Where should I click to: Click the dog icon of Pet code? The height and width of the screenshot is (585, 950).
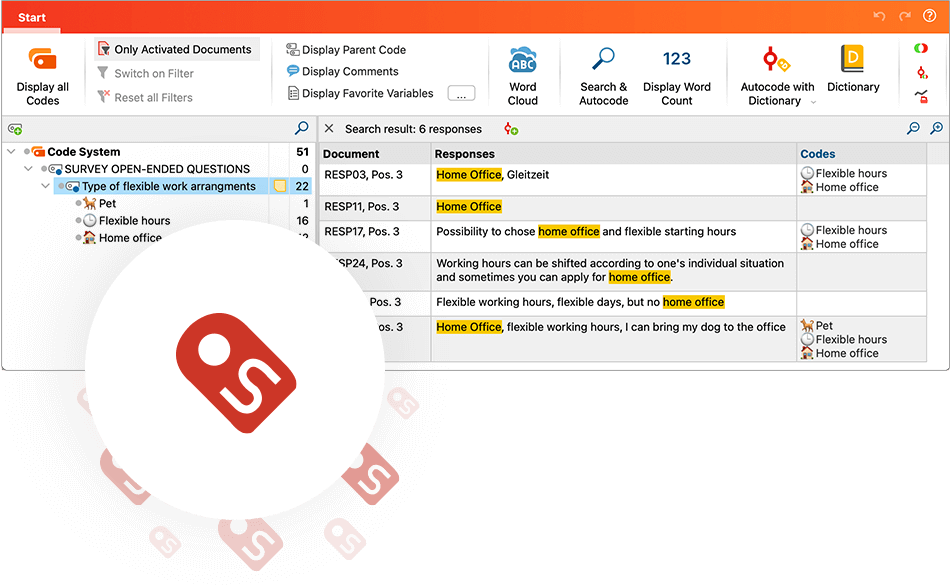coord(90,203)
